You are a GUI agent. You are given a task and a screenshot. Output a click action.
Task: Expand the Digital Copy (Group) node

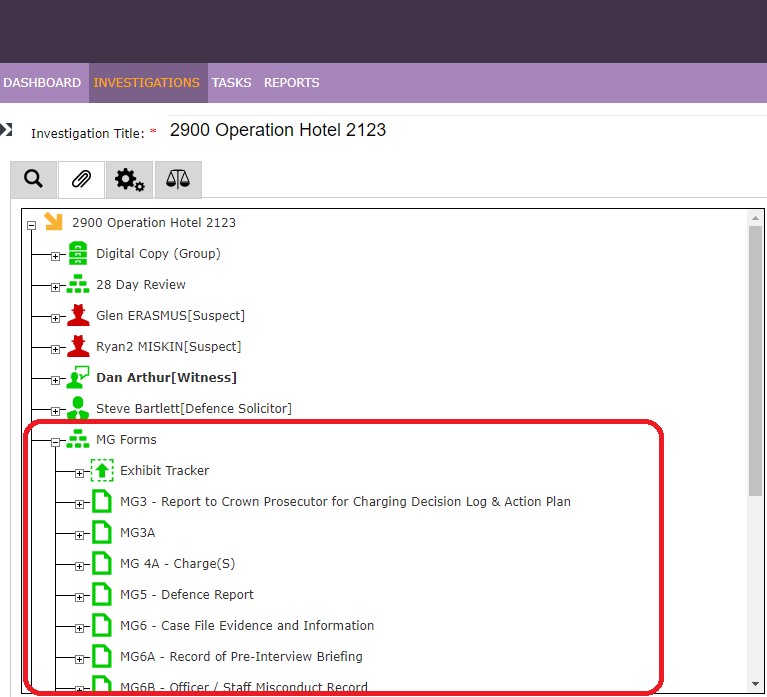point(55,256)
